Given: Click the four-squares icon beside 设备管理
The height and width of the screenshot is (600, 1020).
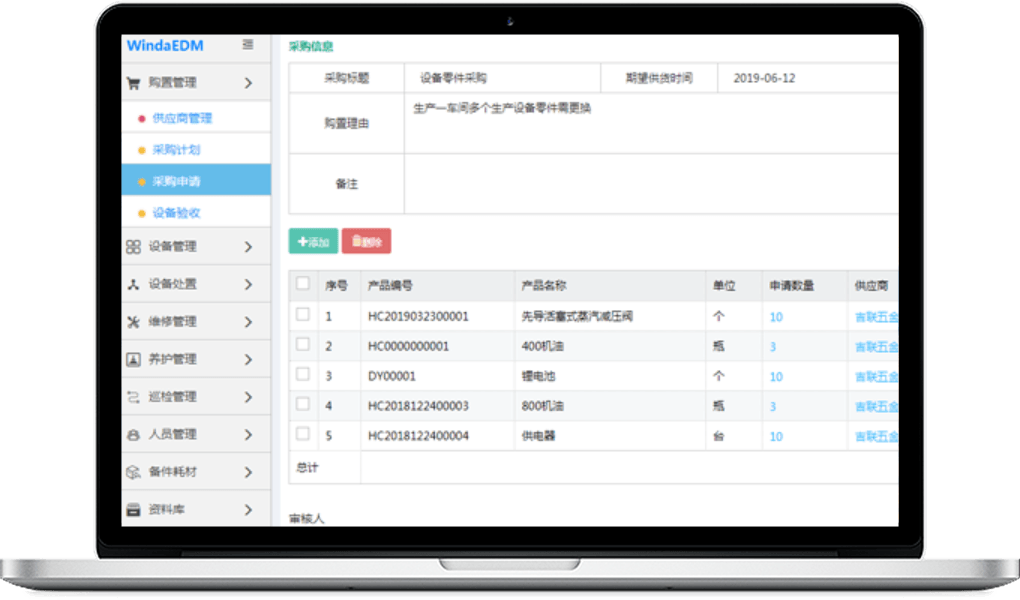Looking at the screenshot, I should [132, 246].
